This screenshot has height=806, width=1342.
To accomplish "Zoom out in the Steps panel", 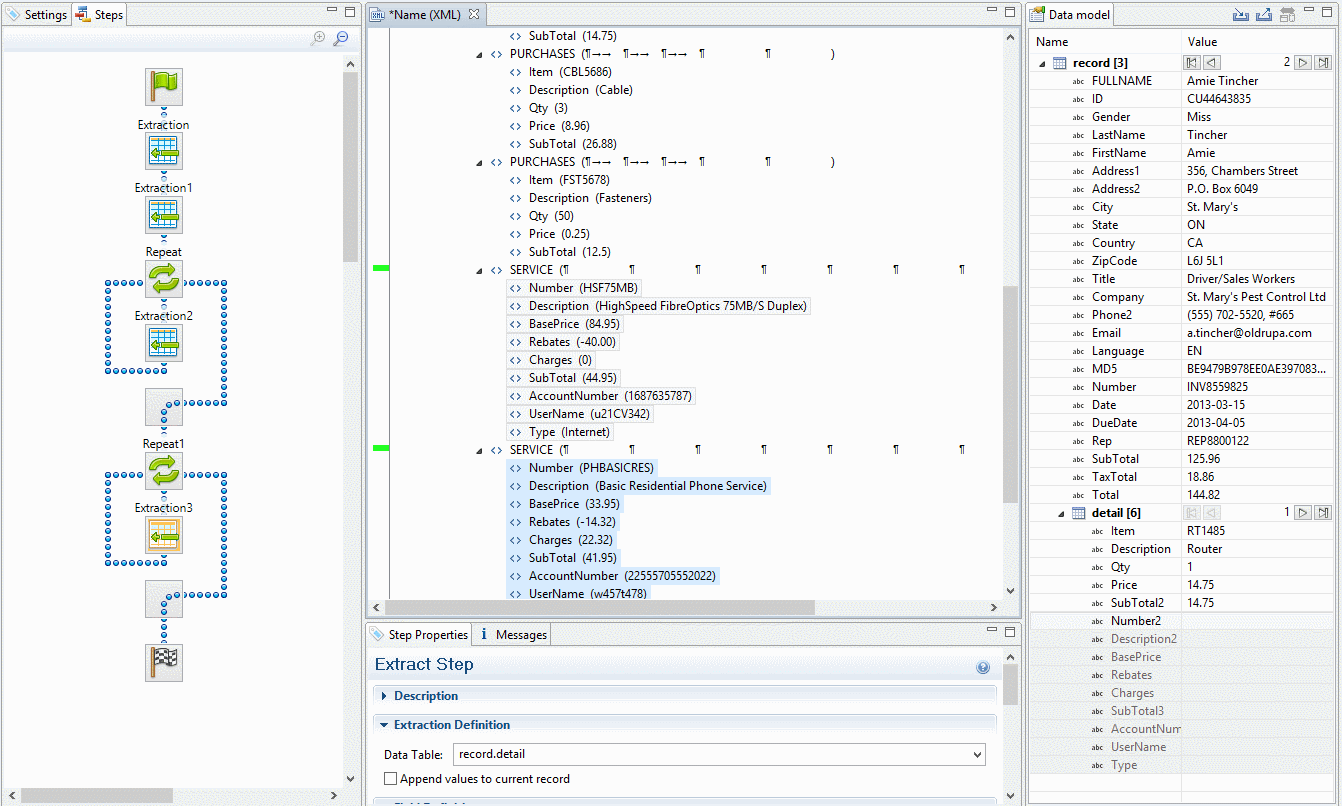I will click(x=341, y=38).
